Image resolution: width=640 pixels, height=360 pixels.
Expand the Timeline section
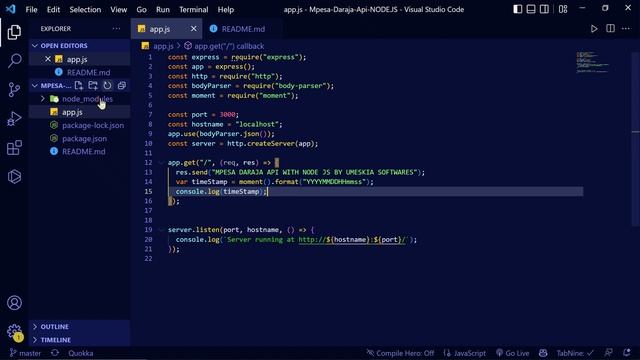click(35, 340)
